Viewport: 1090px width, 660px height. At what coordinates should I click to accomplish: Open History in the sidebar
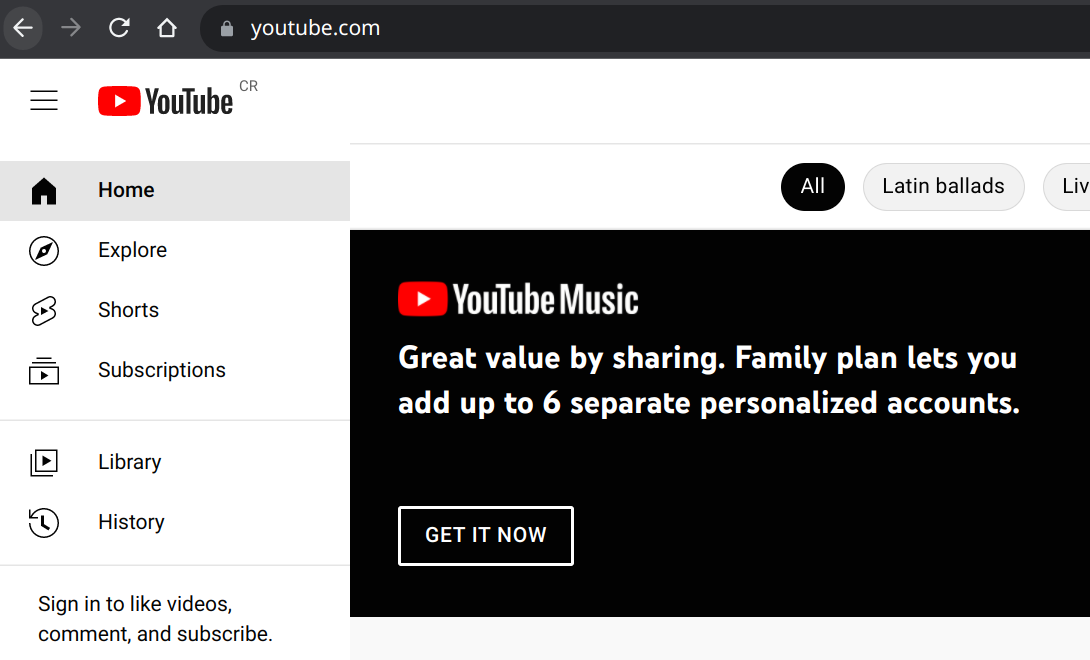pyautogui.click(x=174, y=522)
